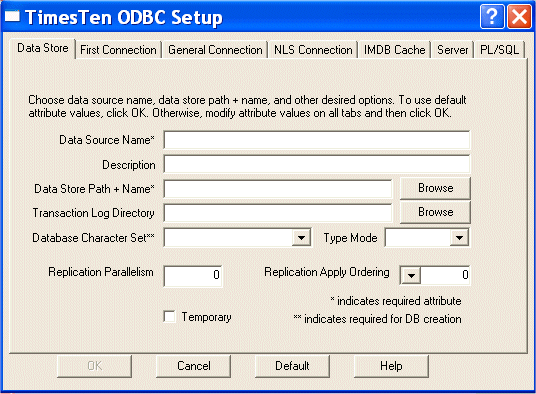The width and height of the screenshot is (536, 394).
Task: Click the 'Replication Parallelism' label
Action: click(101, 272)
